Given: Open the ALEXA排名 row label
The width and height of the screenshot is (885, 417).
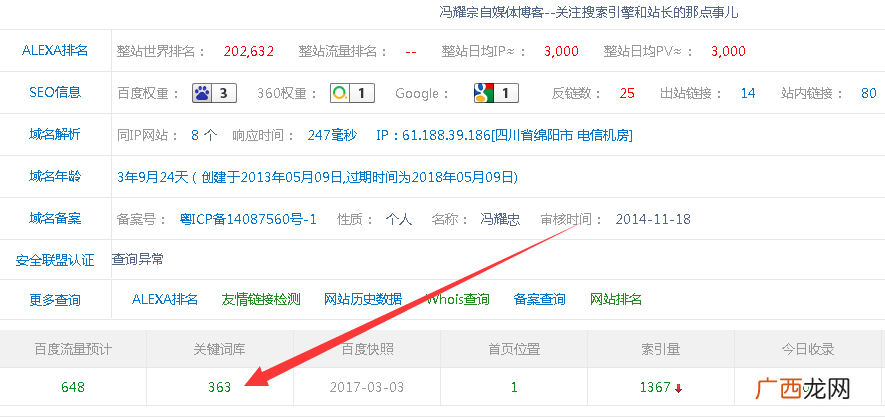Looking at the screenshot, I should (x=55, y=50).
